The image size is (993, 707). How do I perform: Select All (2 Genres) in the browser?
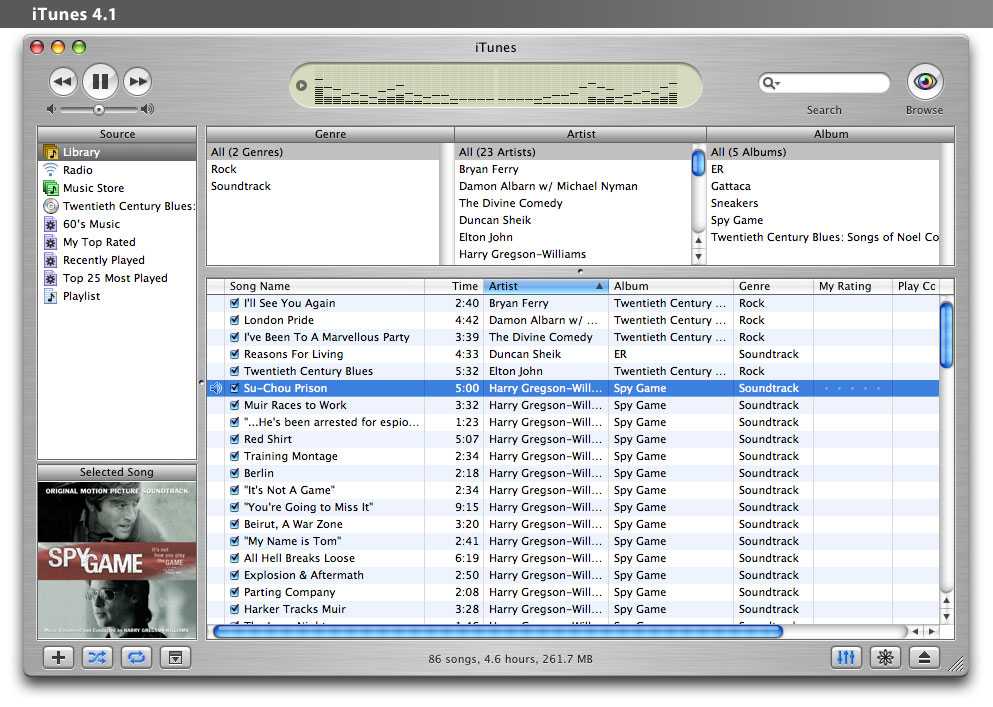point(323,152)
